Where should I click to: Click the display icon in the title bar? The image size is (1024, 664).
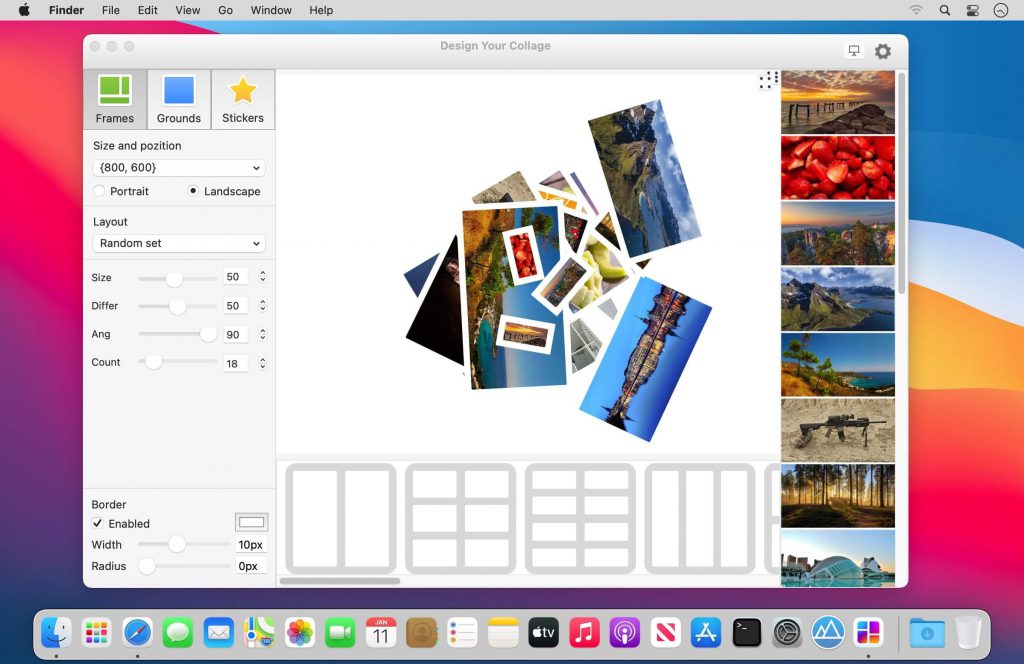click(854, 50)
